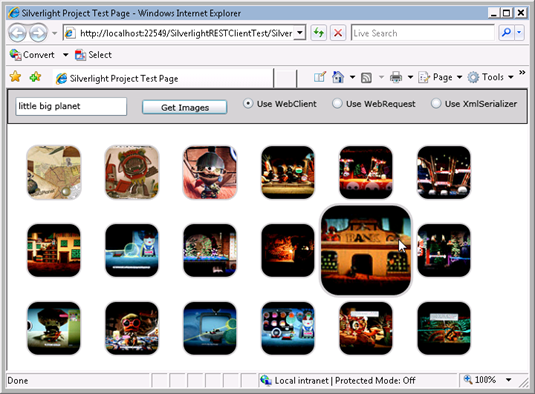This screenshot has width=535, height=394.
Task: Open the Page menu
Action: pos(440,77)
